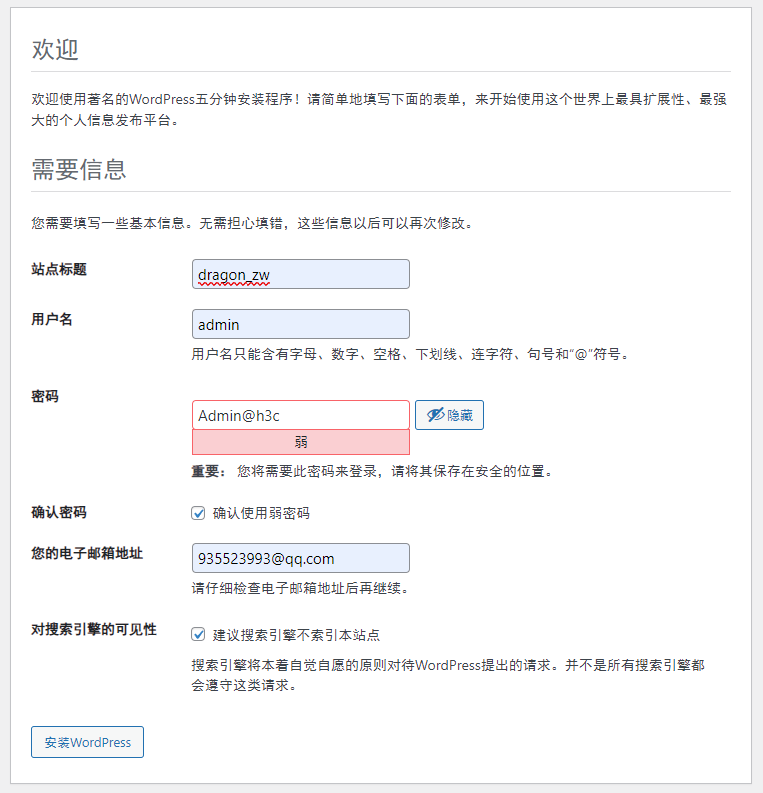Screen dimensions: 763x793
Task: Click the 确认使用弱密码 label text
Action: (x=261, y=513)
